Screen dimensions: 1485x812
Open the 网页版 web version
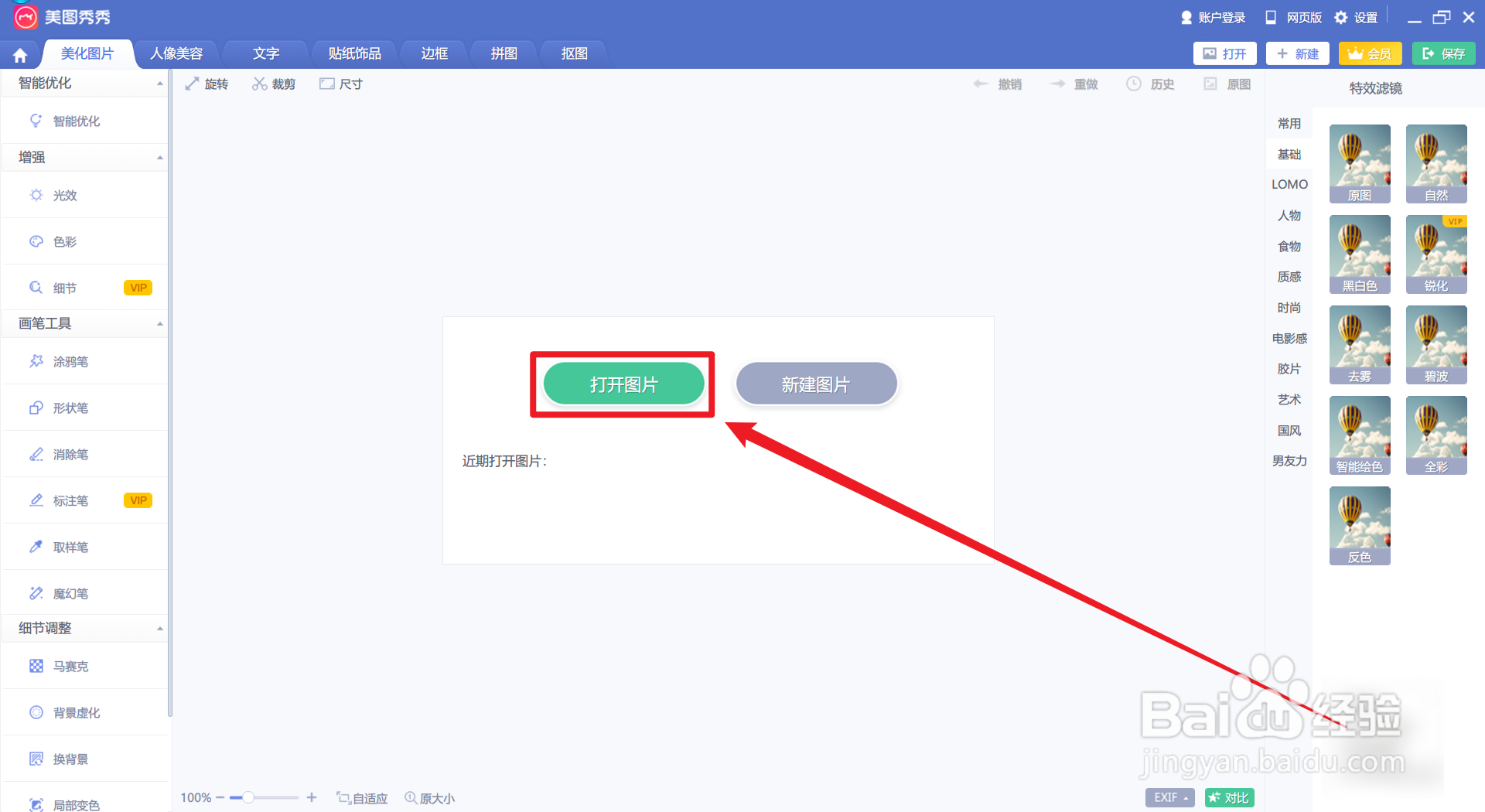pyautogui.click(x=1294, y=17)
